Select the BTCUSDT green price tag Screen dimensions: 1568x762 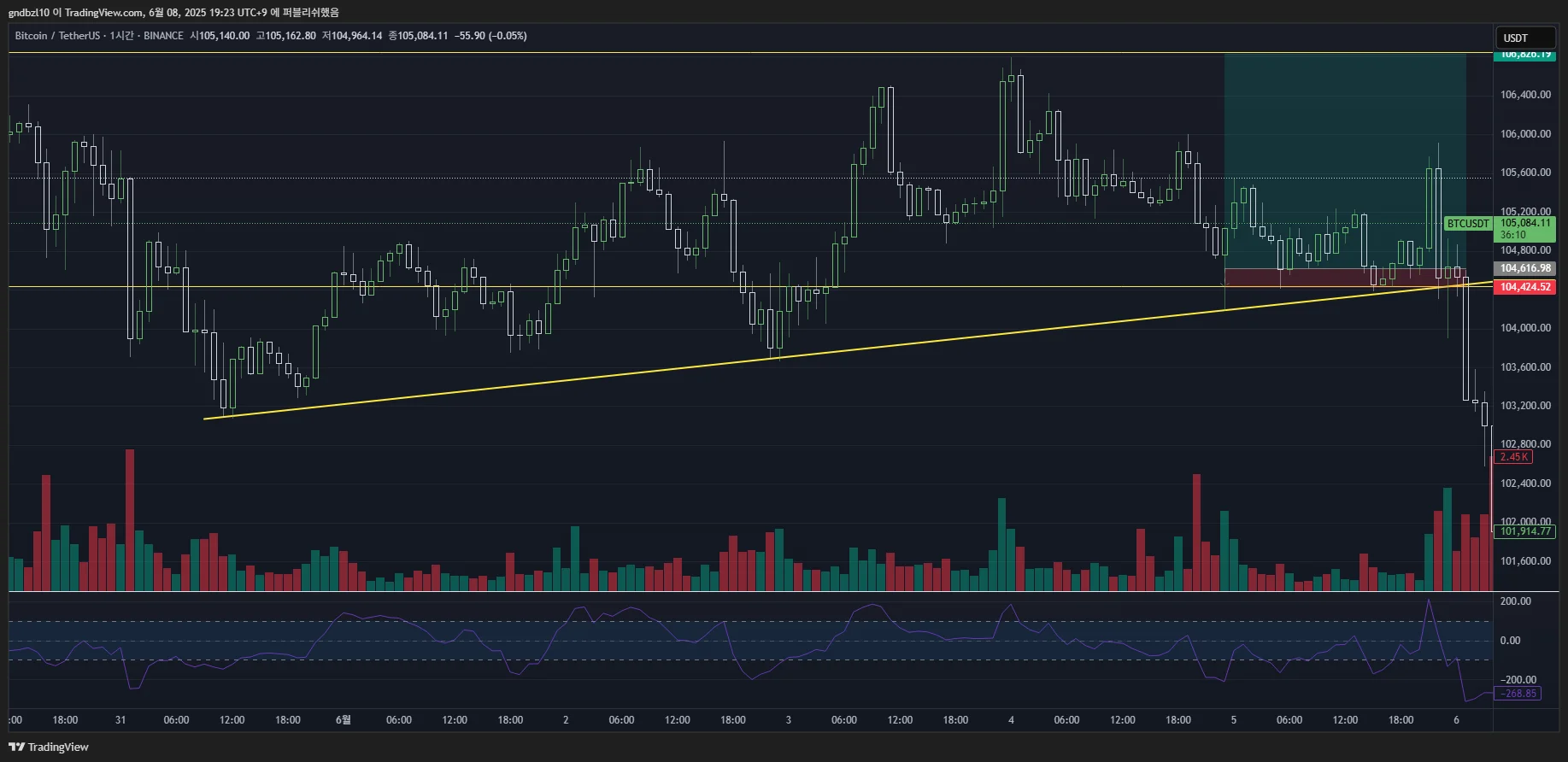click(x=1467, y=224)
